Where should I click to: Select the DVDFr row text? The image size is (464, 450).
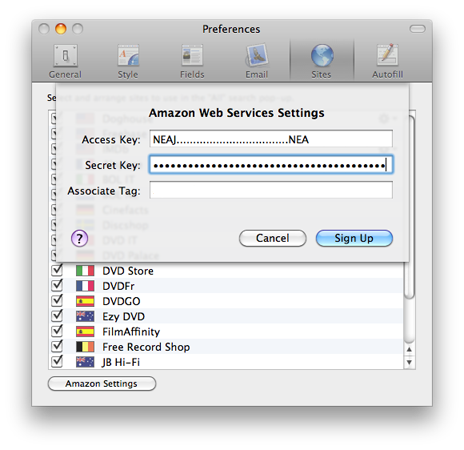point(118,286)
